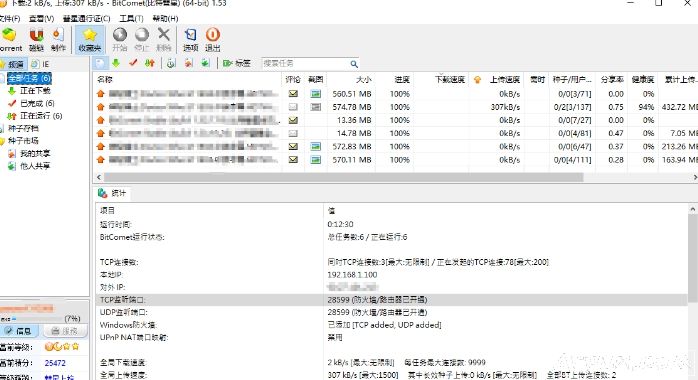The height and width of the screenshot is (380, 698).
Task: Select the 本地IP value 192.168.1.100
Action: click(x=352, y=275)
